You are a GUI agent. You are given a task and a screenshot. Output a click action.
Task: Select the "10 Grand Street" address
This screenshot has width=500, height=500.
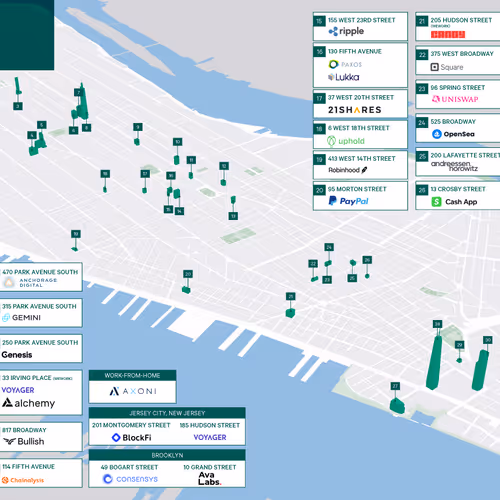(x=209, y=467)
